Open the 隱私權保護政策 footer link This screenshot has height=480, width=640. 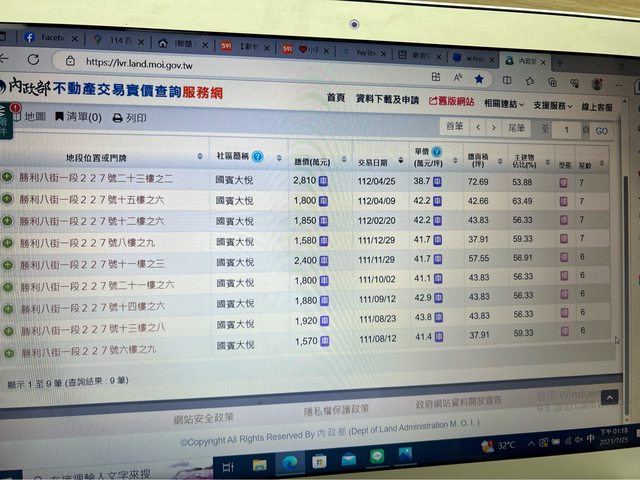[x=336, y=409]
